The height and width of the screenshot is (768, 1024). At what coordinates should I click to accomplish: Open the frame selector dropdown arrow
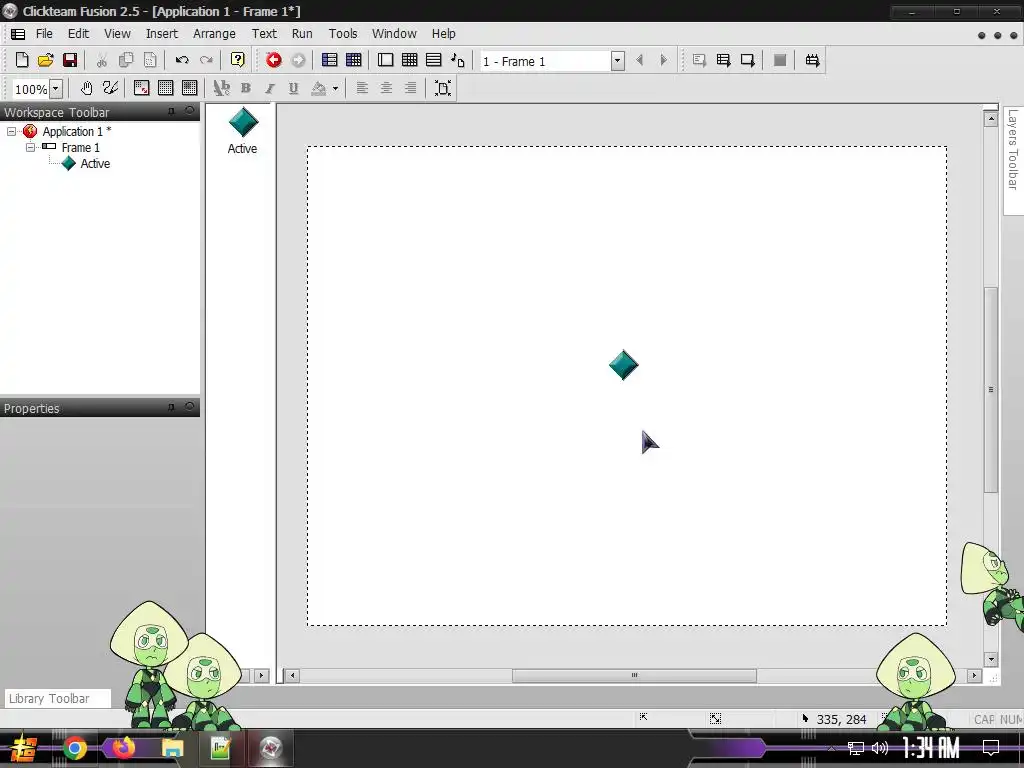click(x=618, y=61)
